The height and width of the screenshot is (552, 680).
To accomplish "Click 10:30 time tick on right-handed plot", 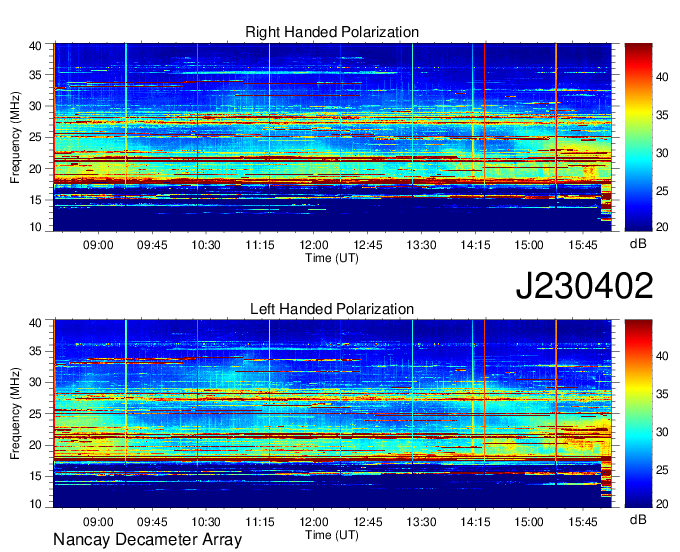I will (x=206, y=245).
